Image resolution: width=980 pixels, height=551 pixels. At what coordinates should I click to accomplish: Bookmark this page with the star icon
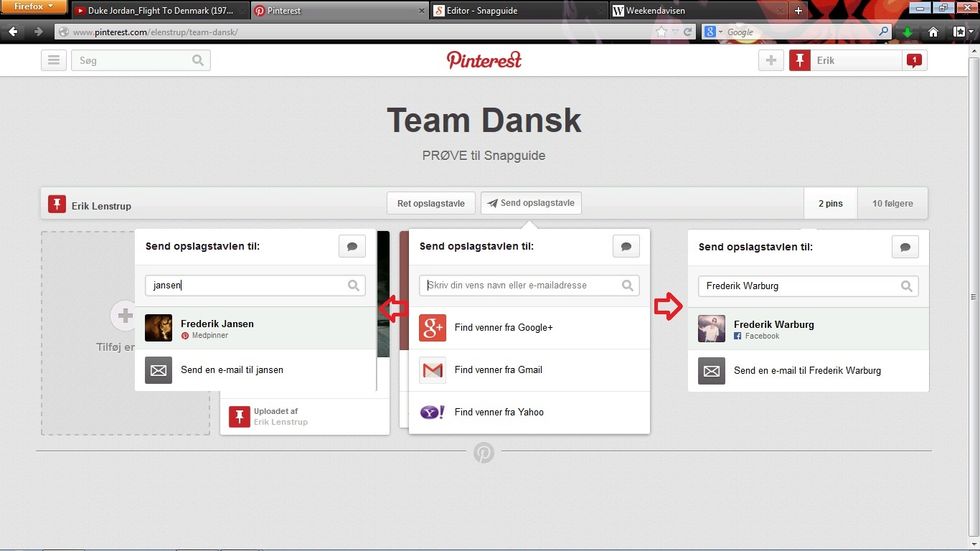[661, 32]
